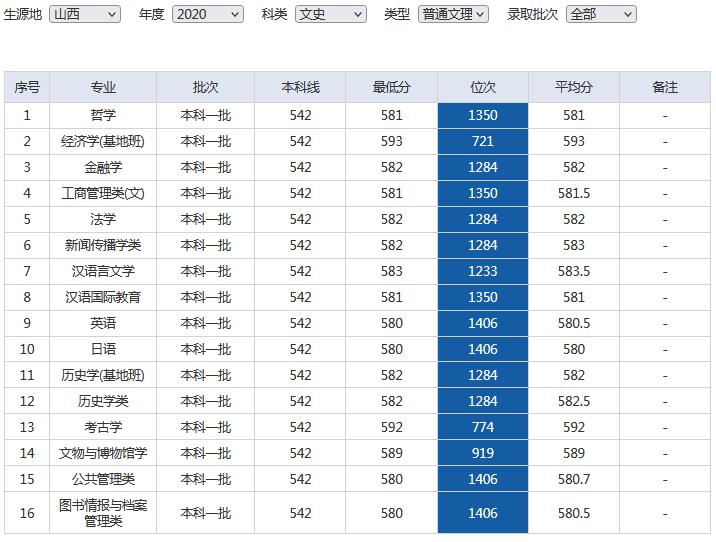Open the 录取批次 dropdown showing 全部
This screenshot has width=716, height=542.
(x=601, y=15)
